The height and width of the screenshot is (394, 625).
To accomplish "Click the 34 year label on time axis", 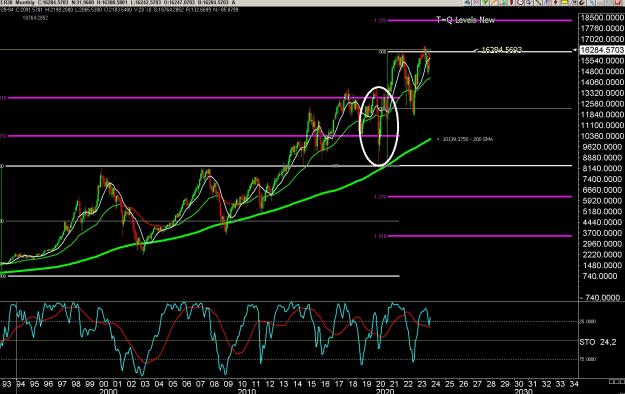I will (x=574, y=384).
